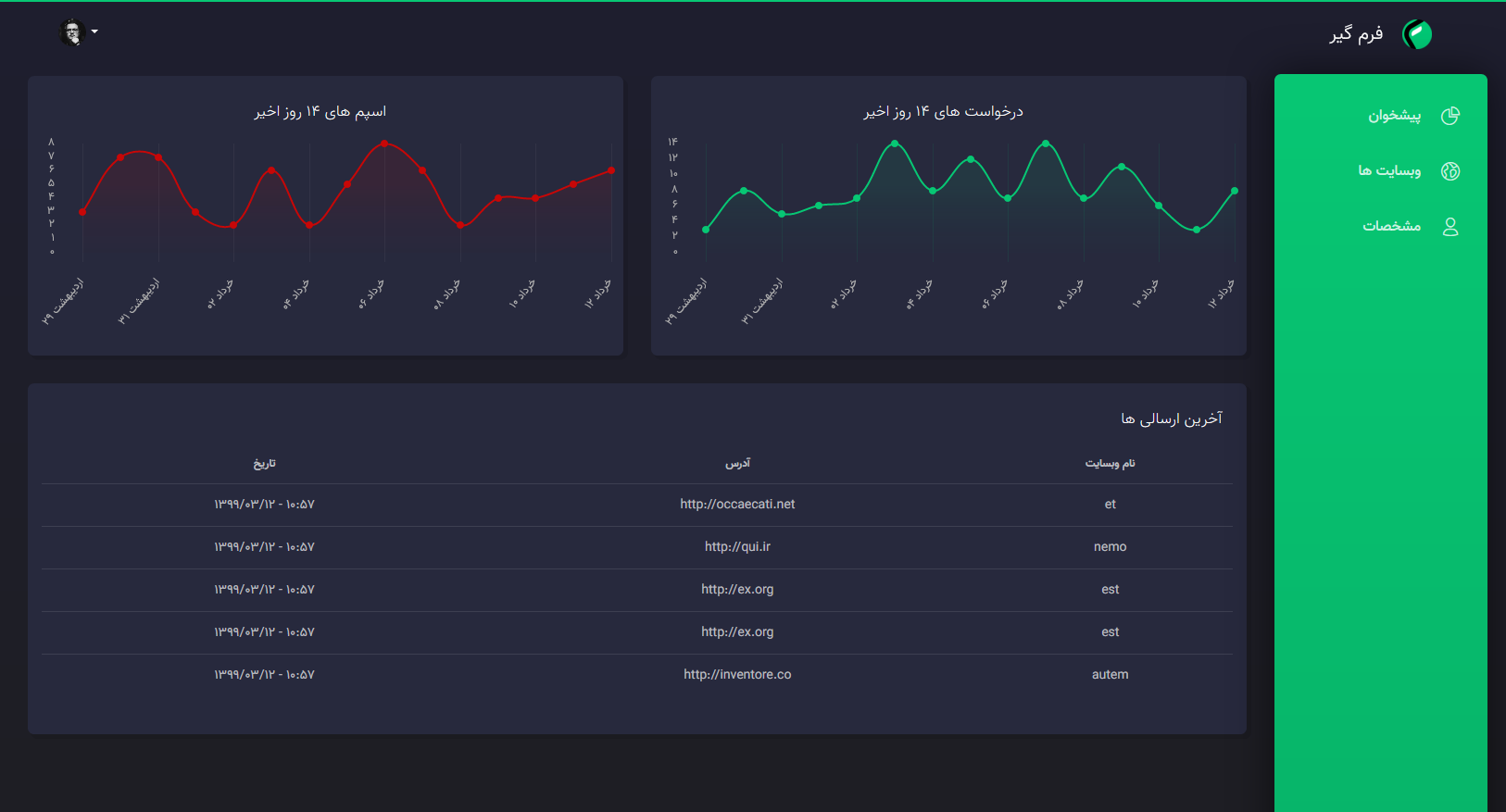The image size is (1506, 812).
Task: Click the profile person icon in sidebar
Action: point(1450,227)
